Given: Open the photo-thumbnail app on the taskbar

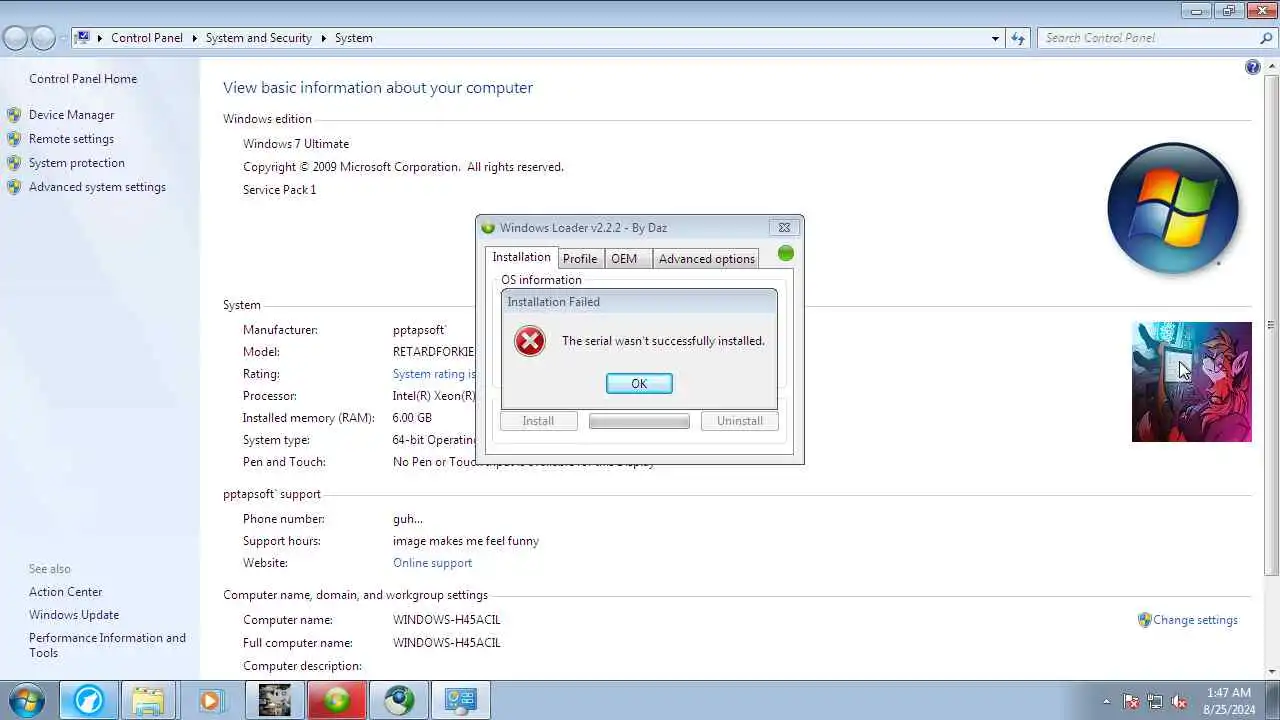Looking at the screenshot, I should (x=274, y=701).
